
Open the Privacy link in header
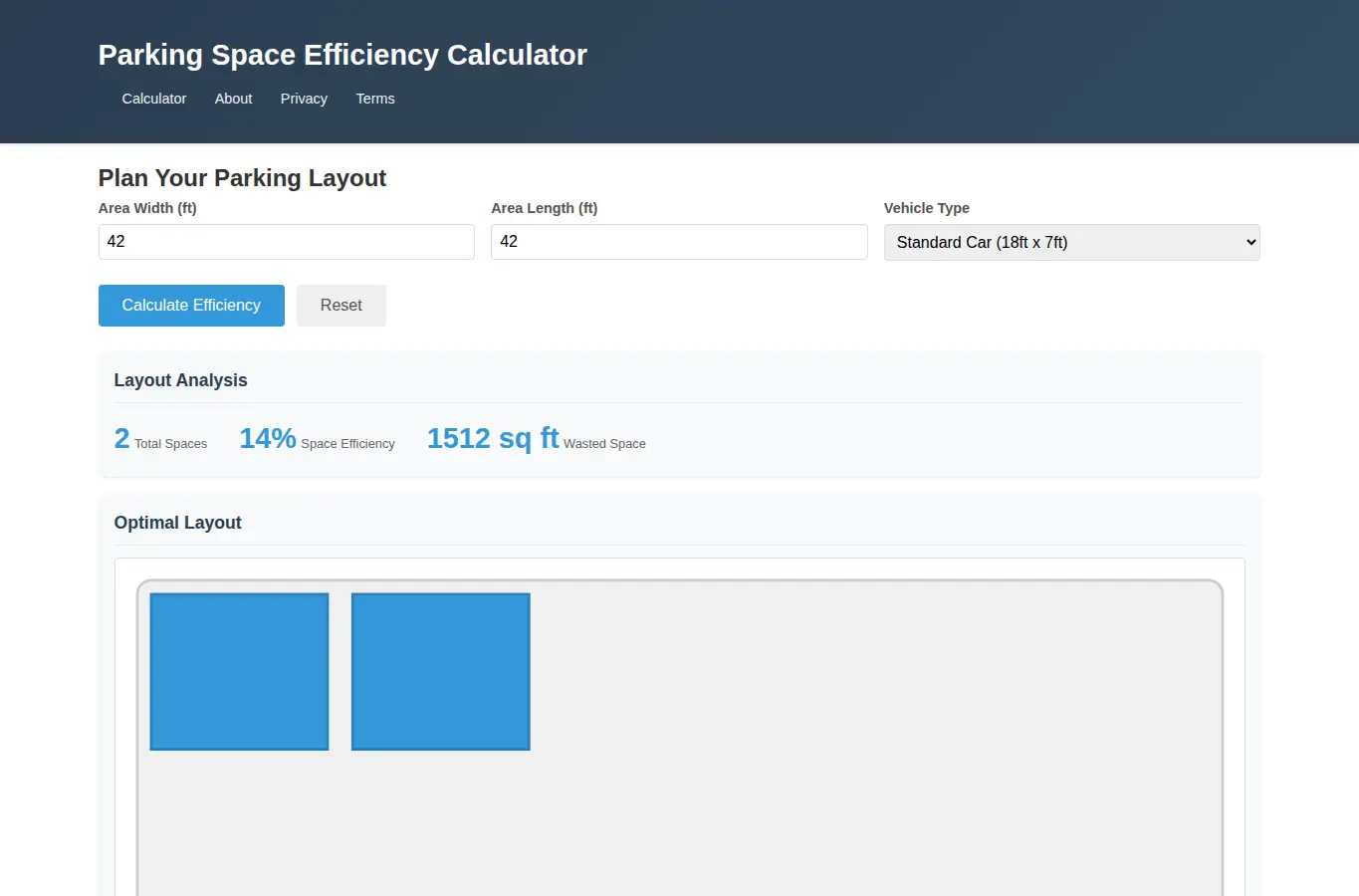(x=304, y=99)
